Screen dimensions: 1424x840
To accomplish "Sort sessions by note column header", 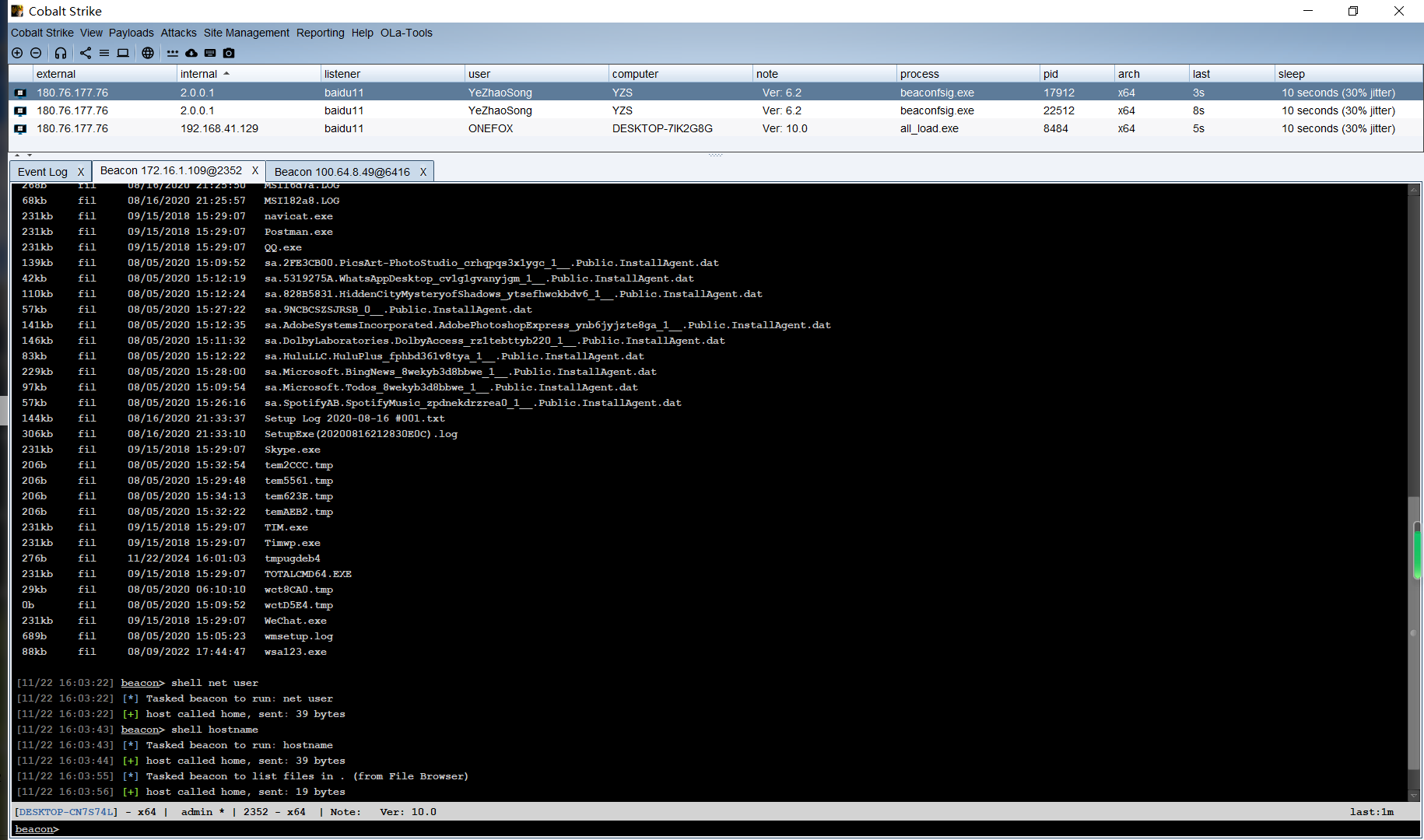I will click(x=825, y=74).
